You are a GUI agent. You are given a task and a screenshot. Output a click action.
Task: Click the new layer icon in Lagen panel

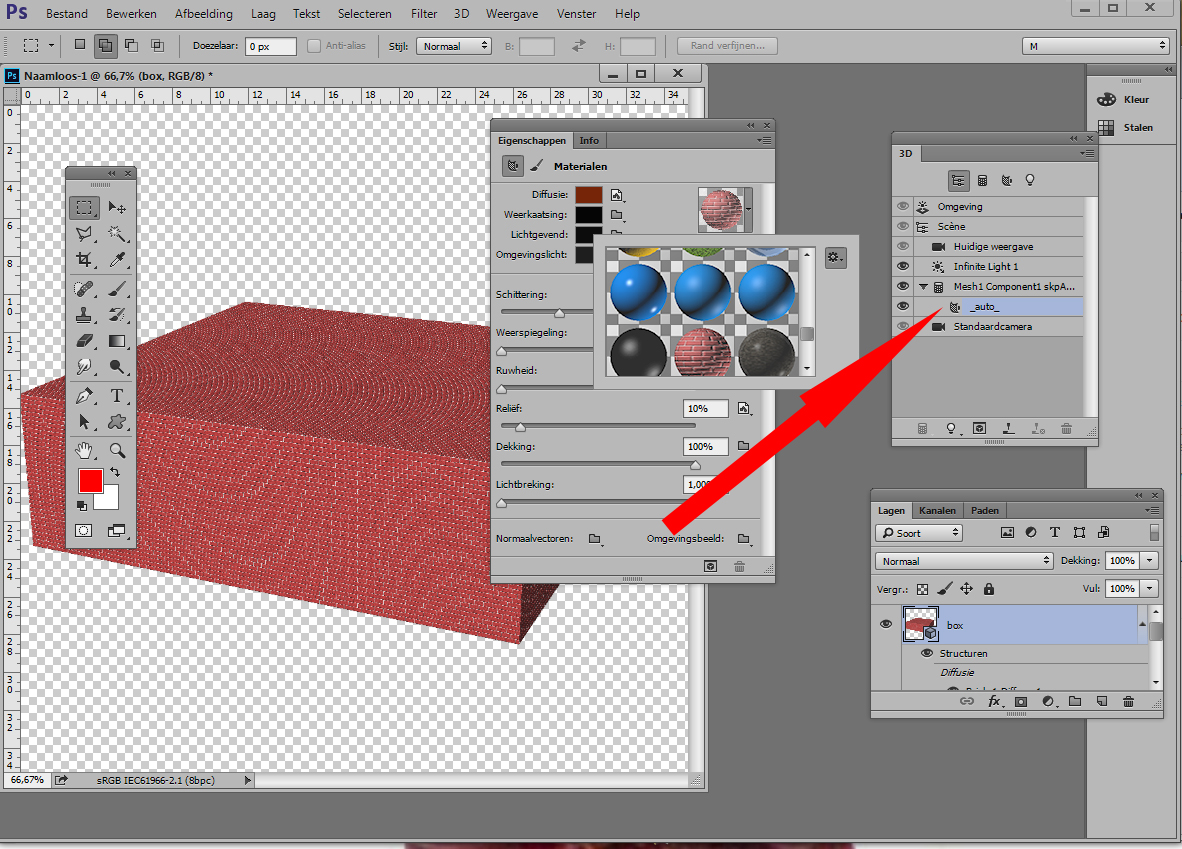pyautogui.click(x=1100, y=701)
